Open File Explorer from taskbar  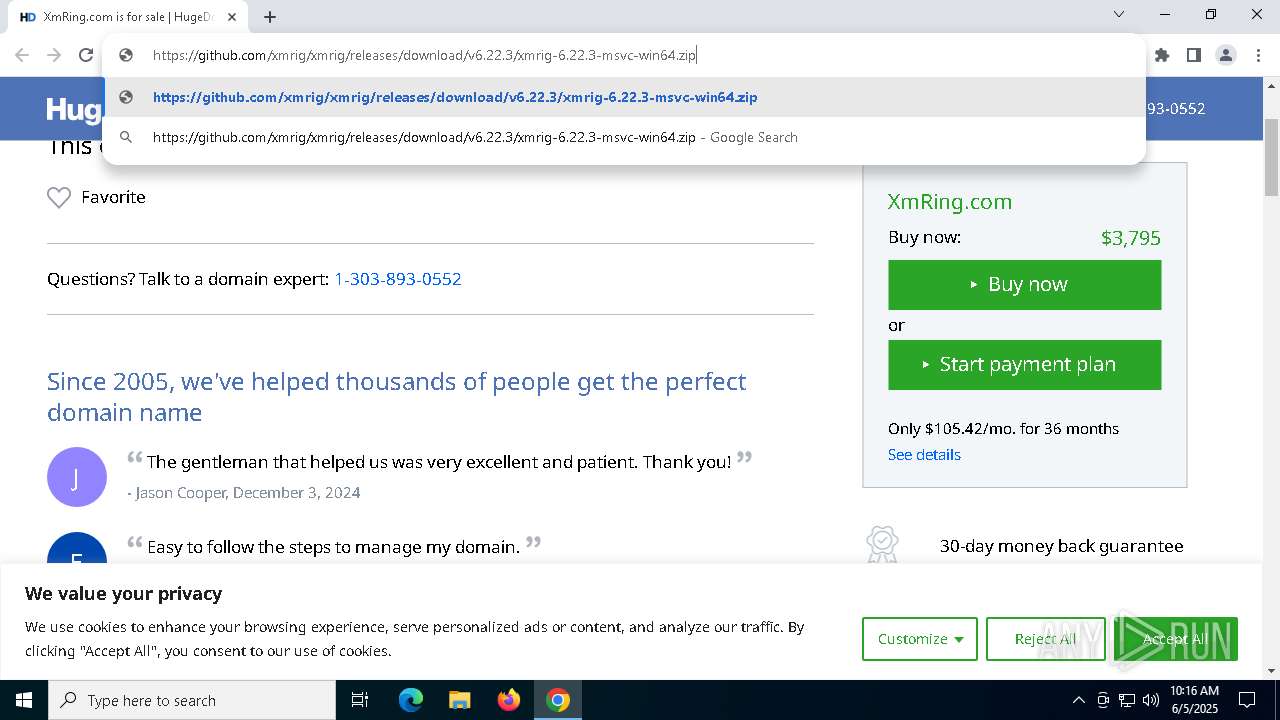460,700
